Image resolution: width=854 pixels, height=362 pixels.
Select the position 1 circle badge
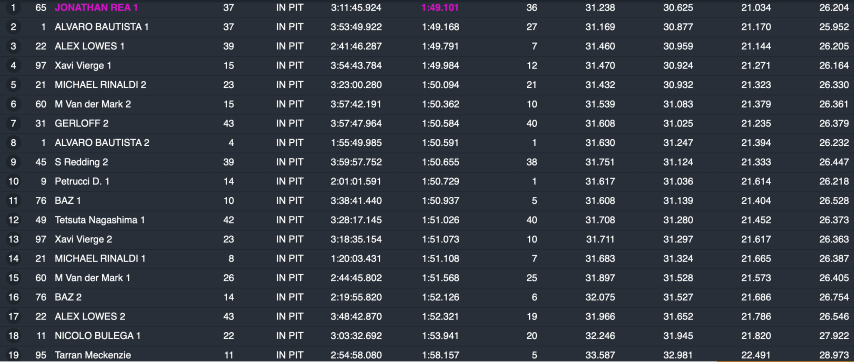[13, 8]
